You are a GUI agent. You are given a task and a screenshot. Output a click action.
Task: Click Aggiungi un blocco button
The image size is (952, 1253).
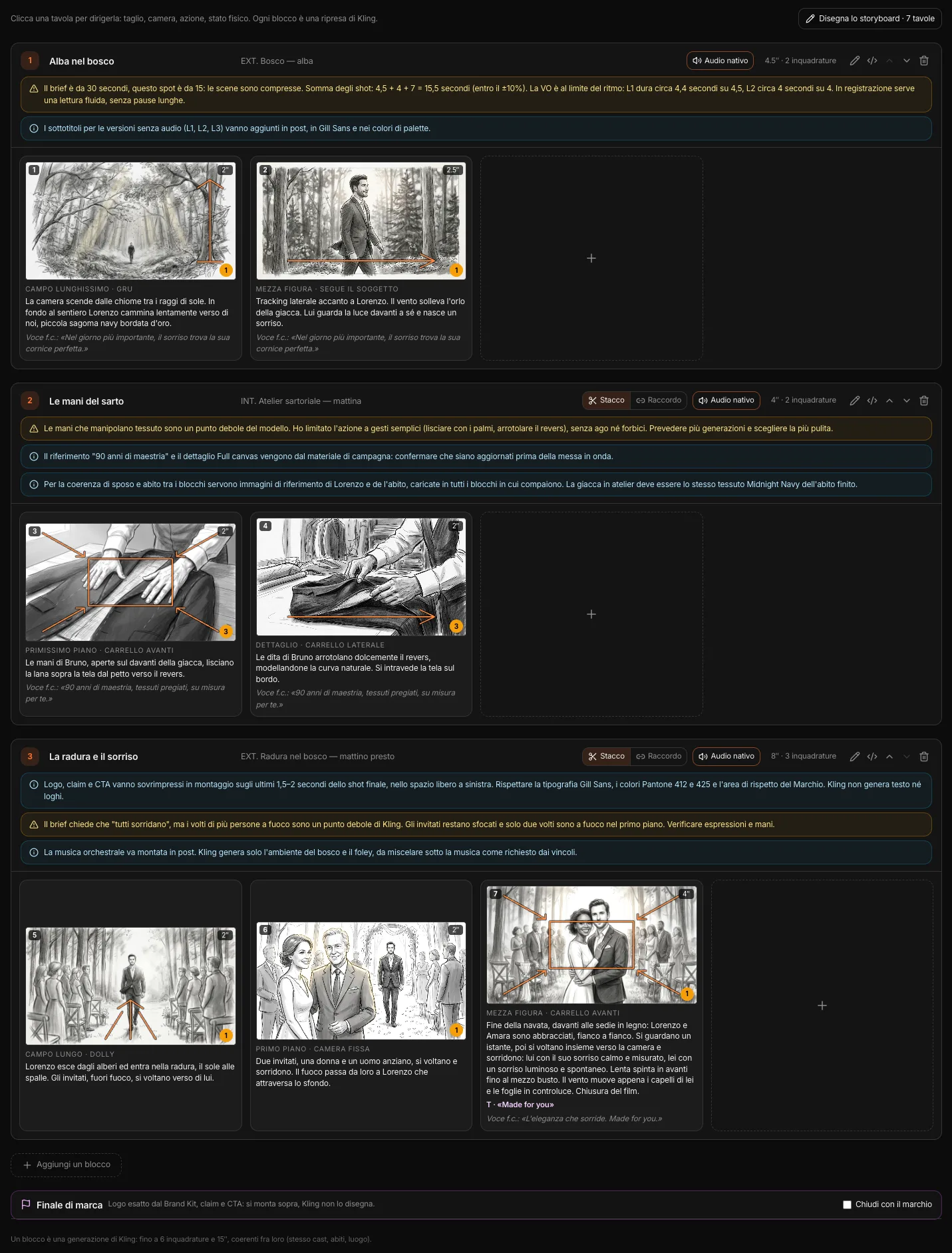pos(66,1164)
